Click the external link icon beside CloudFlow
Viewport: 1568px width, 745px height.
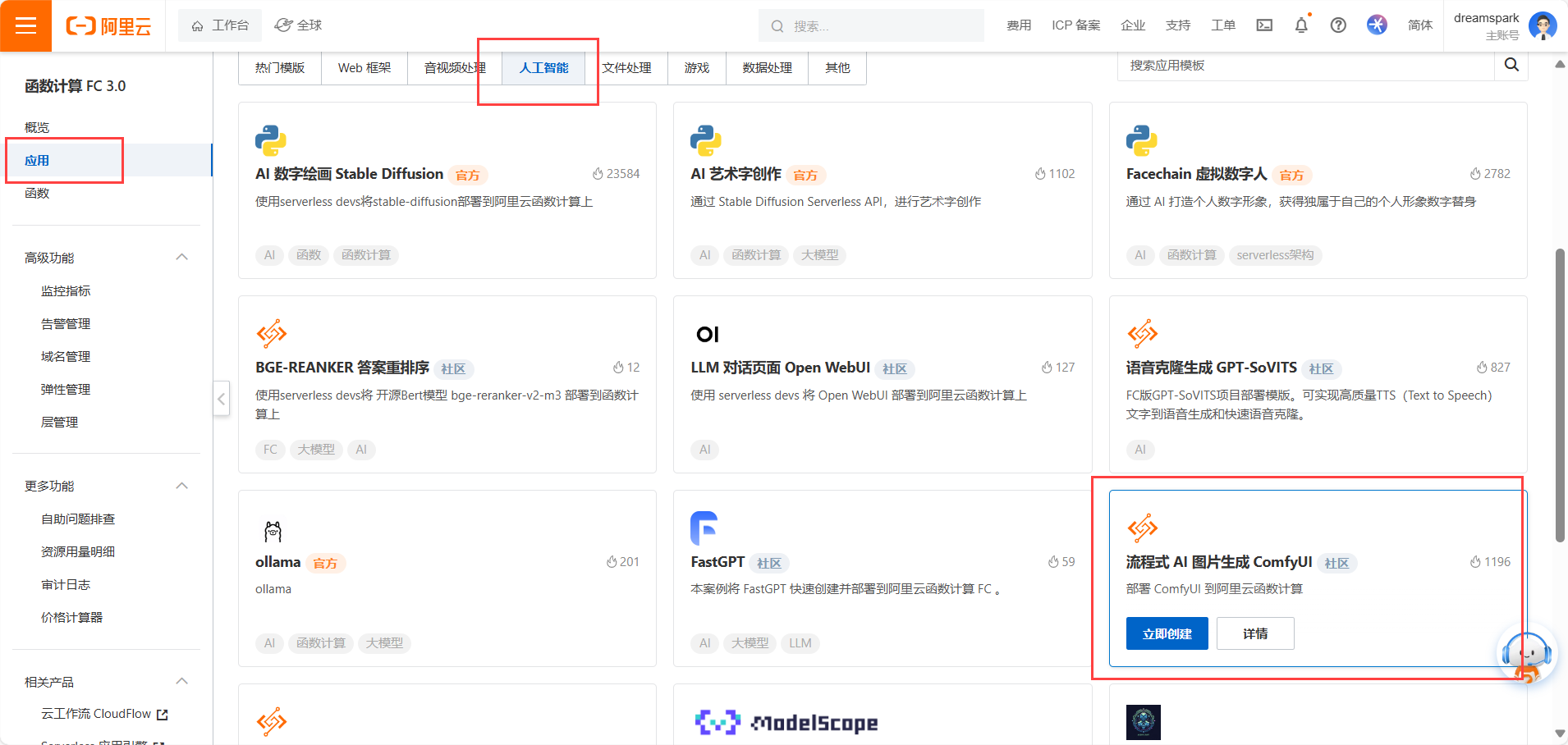(x=162, y=715)
